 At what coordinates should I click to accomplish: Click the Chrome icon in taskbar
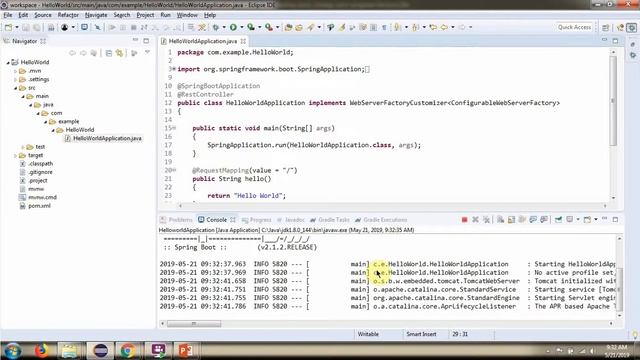(128, 350)
